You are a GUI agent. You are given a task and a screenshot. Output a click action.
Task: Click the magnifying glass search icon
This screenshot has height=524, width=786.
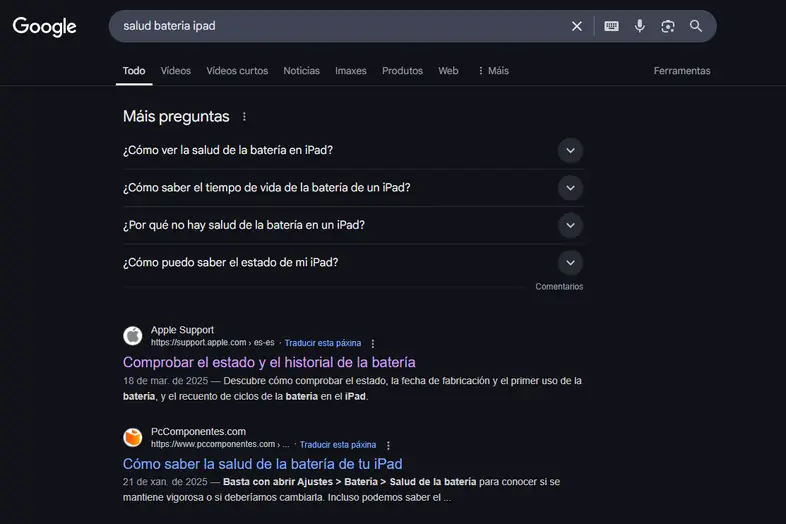click(696, 26)
